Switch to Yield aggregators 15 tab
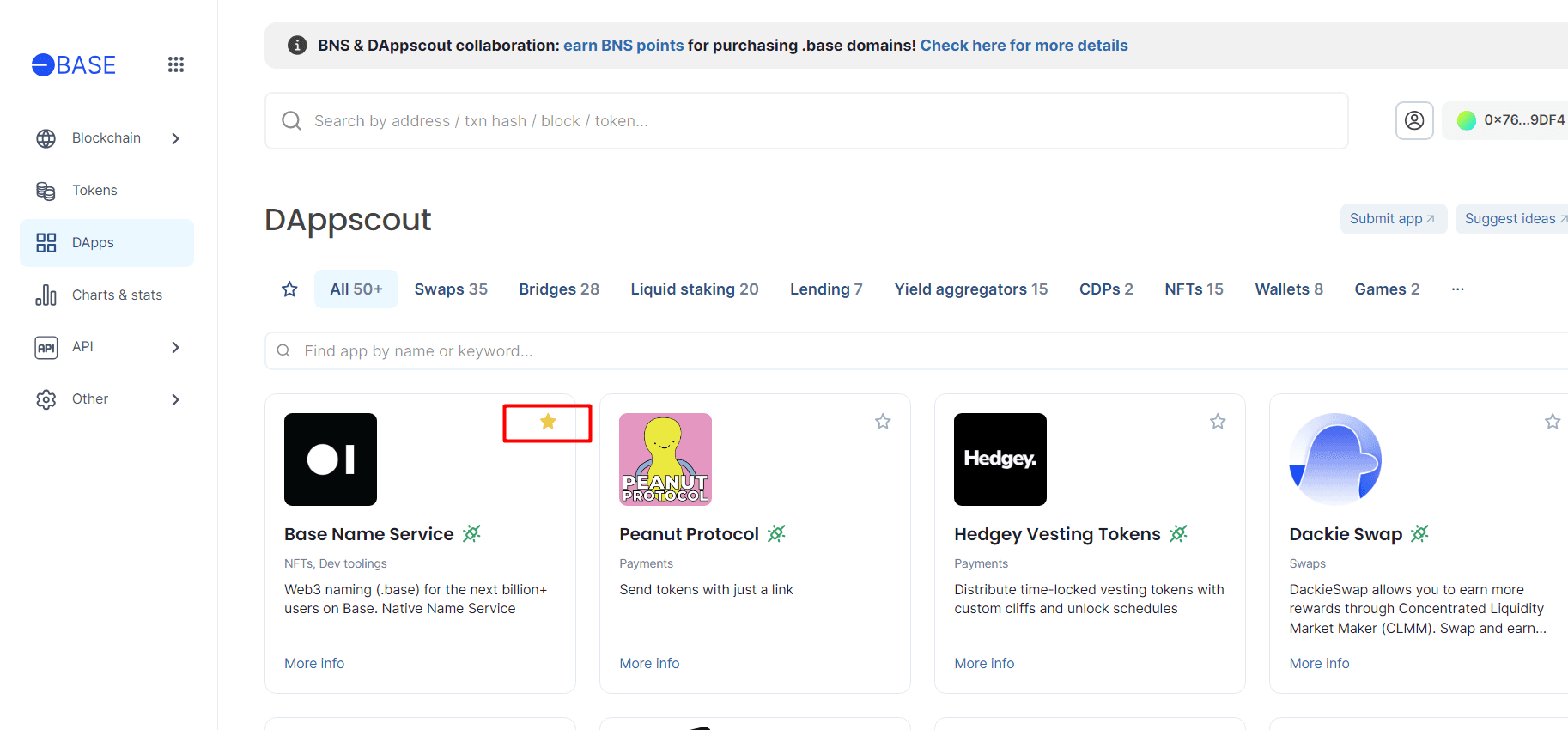 point(971,289)
